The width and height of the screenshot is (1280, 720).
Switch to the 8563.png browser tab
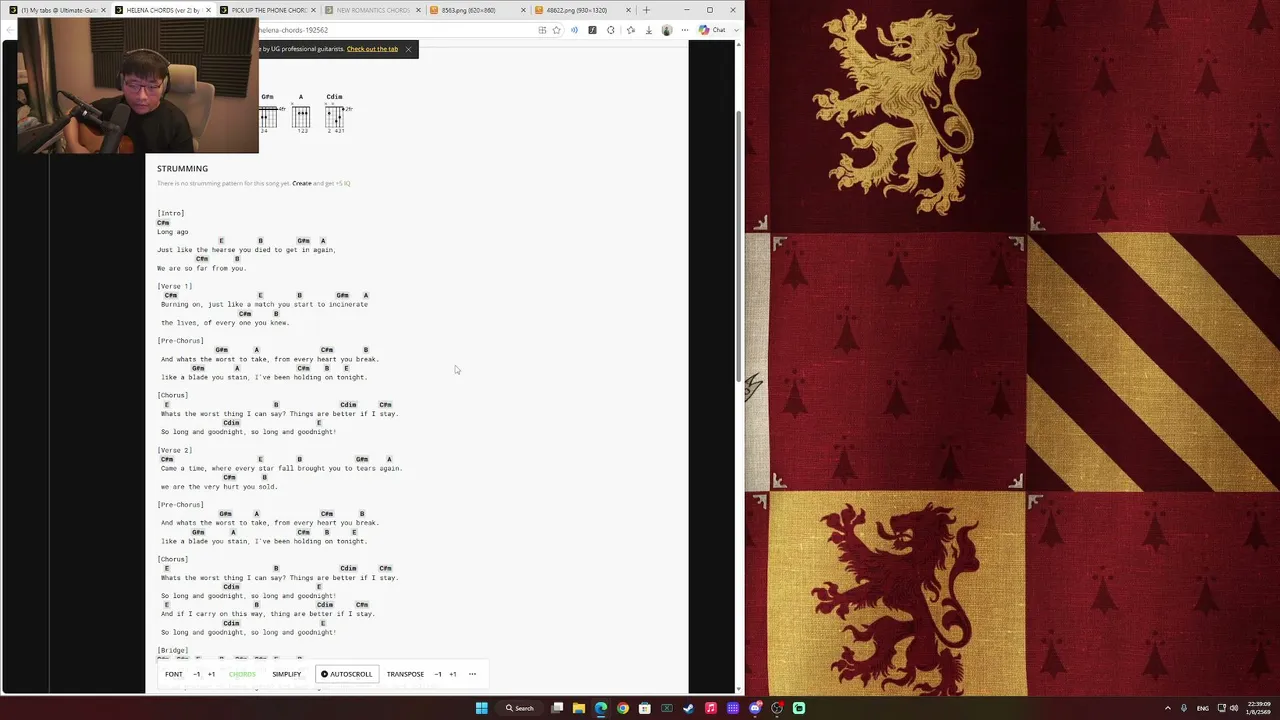(475, 10)
